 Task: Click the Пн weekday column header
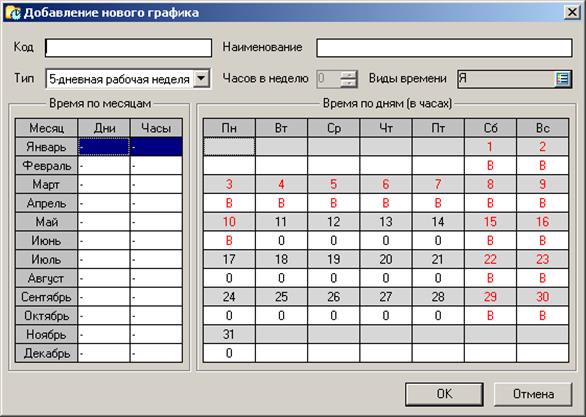coord(229,128)
